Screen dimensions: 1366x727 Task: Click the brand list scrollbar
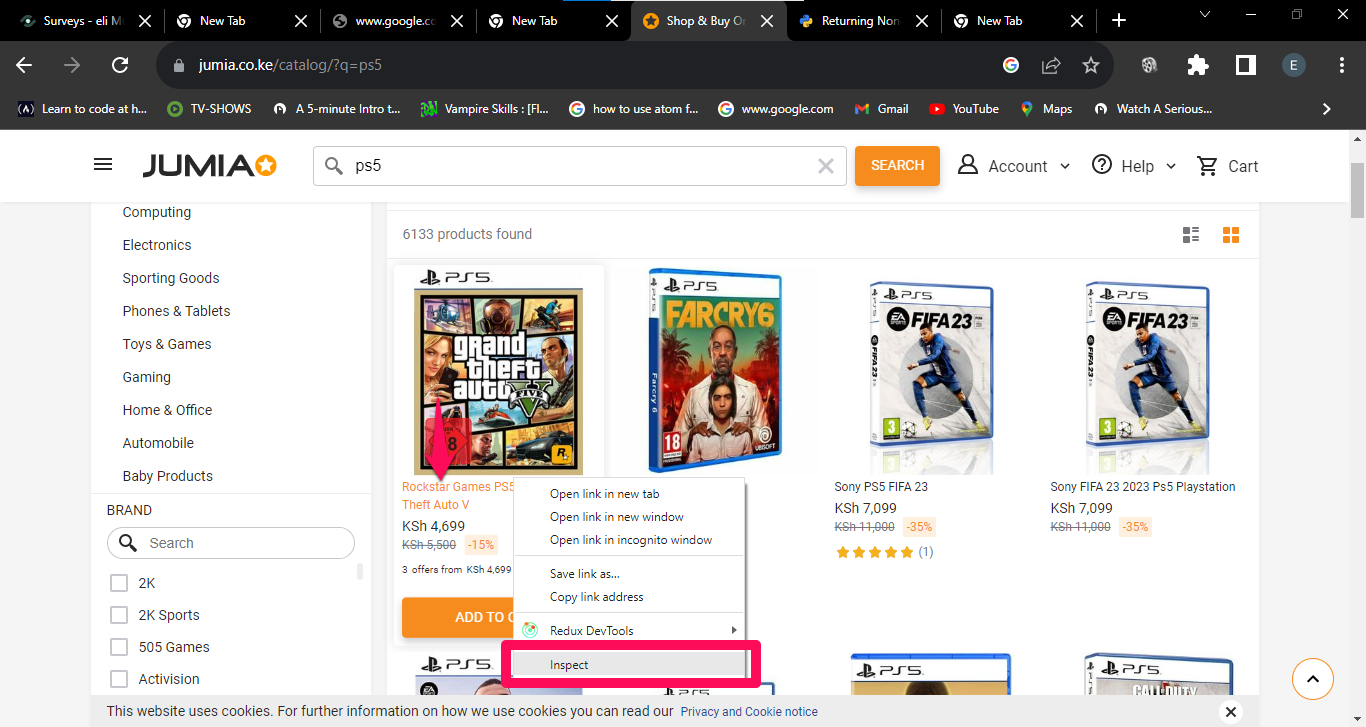click(x=360, y=571)
